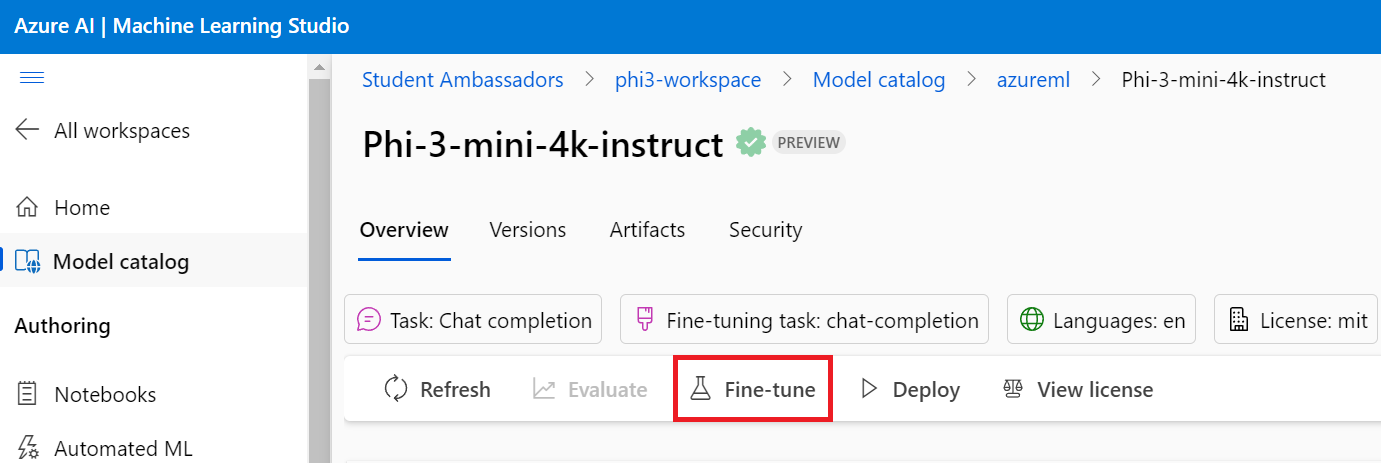Click the Deploy button label
The image size is (1381, 463).
(926, 389)
